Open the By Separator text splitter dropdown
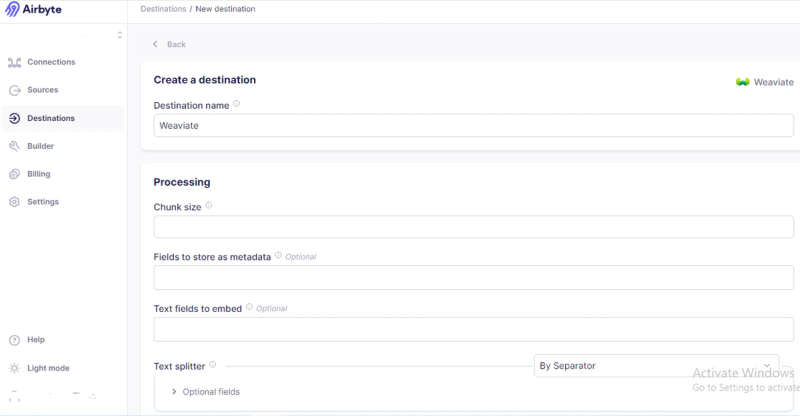Screen dimensions: 800x416 [x=656, y=365]
